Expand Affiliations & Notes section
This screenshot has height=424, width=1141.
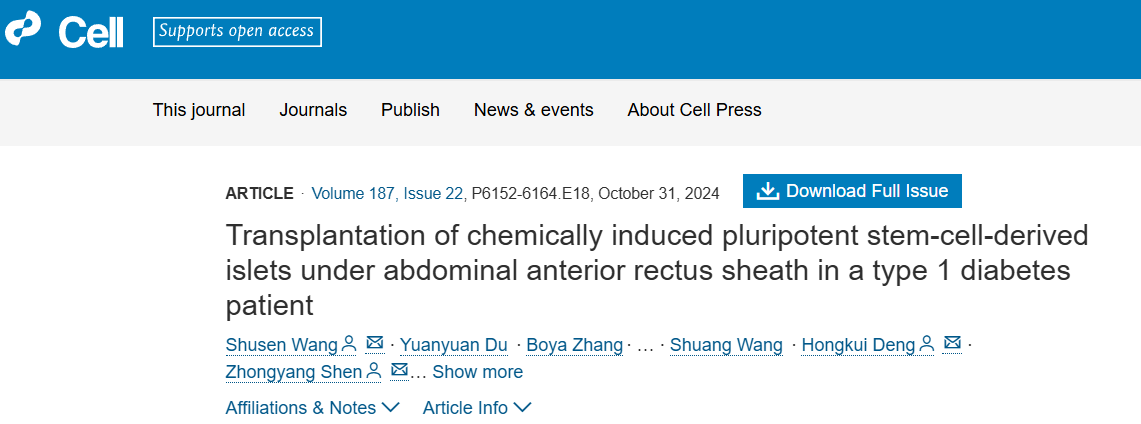point(312,408)
